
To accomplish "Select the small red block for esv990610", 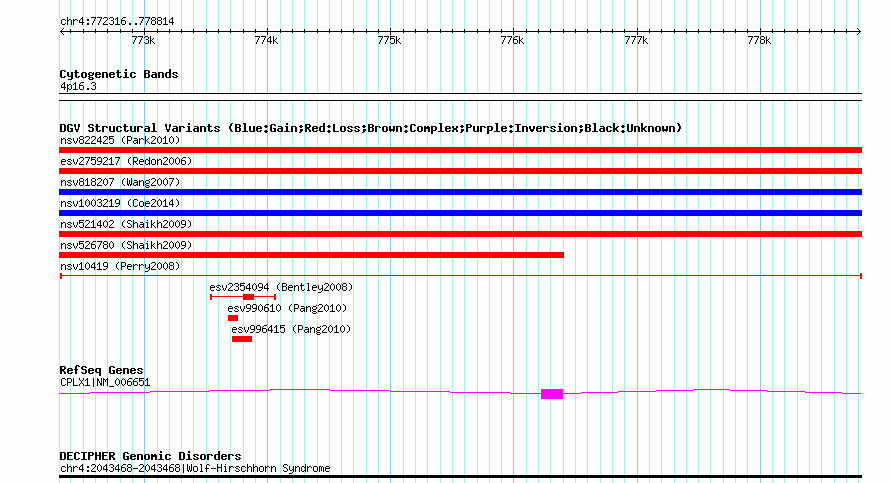I will coord(233,318).
